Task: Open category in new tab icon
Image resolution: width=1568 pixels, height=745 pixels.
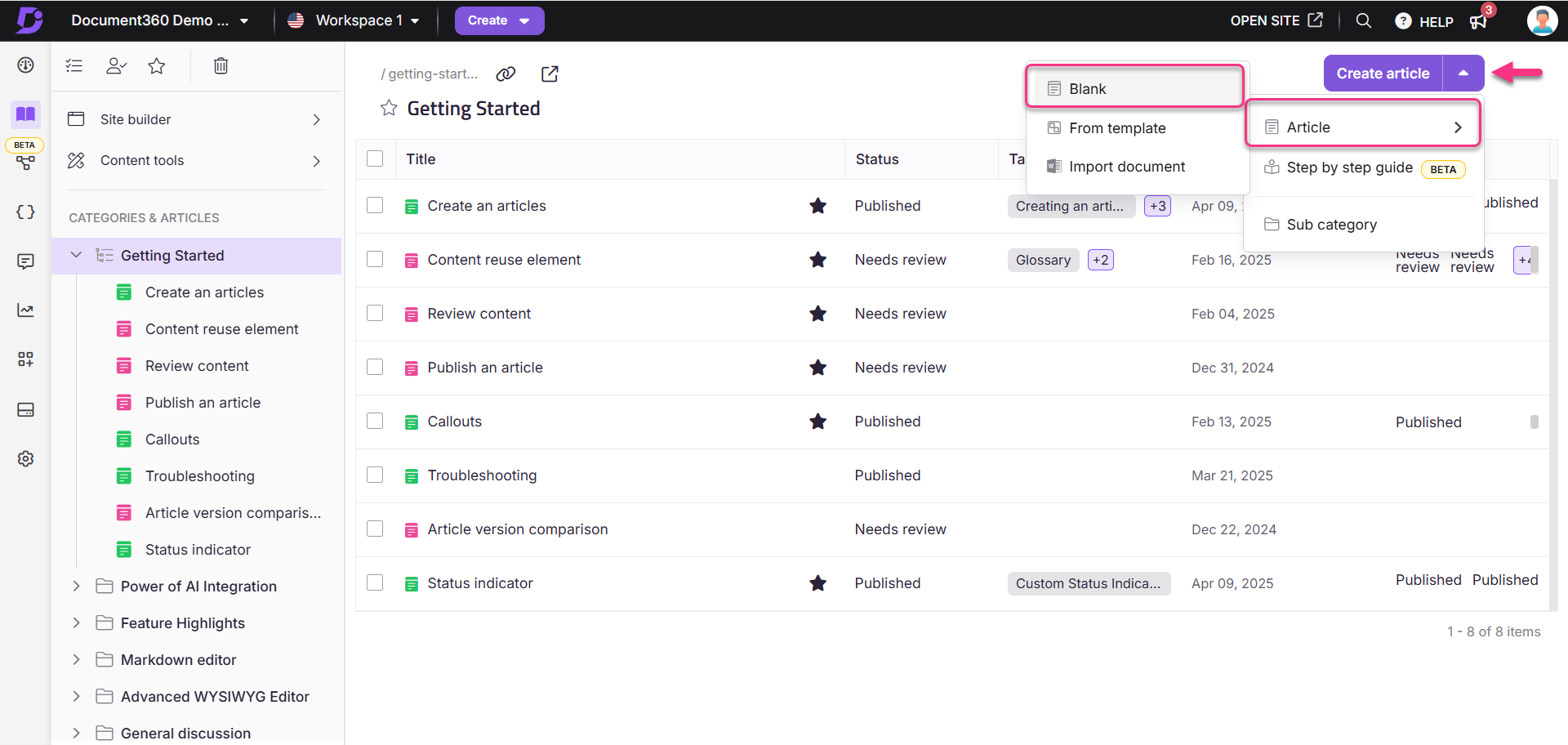Action: coord(550,74)
